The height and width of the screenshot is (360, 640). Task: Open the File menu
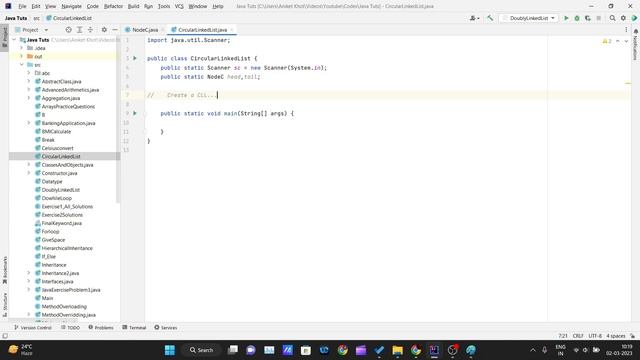point(22,6)
